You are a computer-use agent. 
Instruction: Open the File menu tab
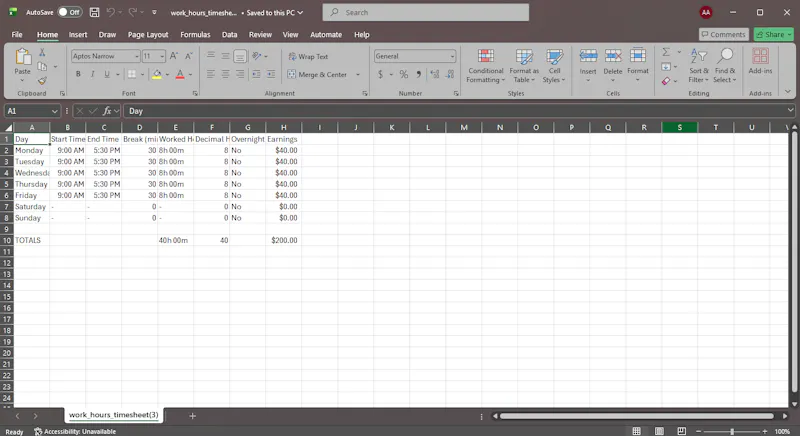pos(17,35)
